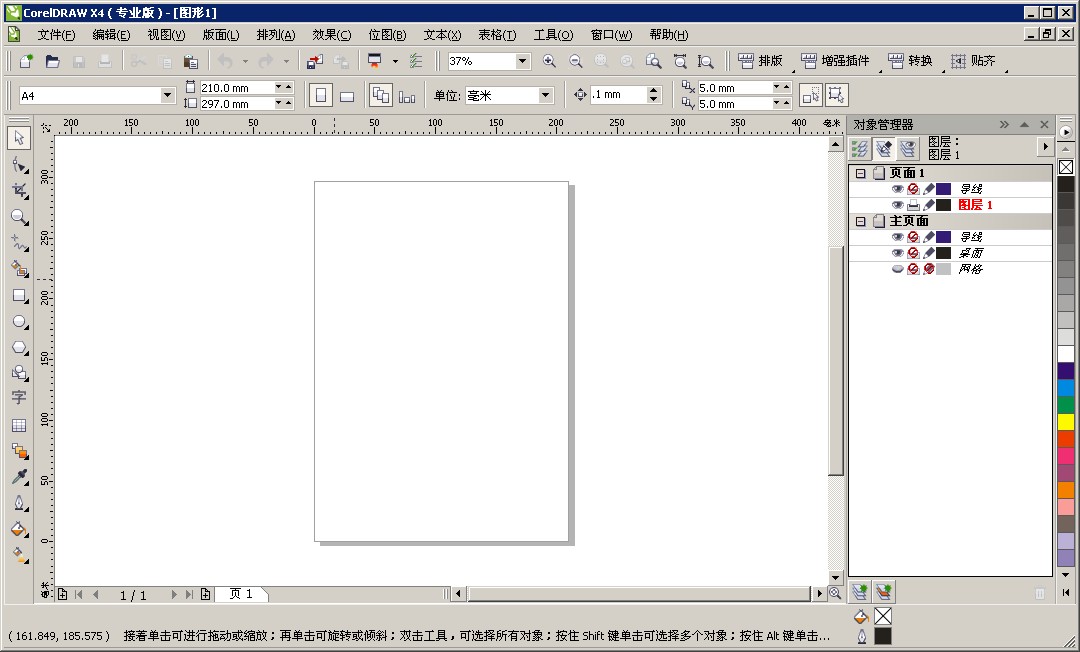
Task: Select the Text tool (字)
Action: click(x=19, y=399)
